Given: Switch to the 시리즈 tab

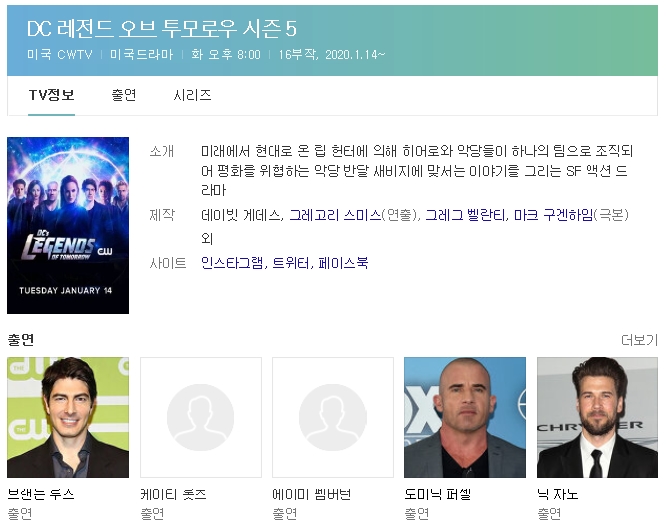Looking at the screenshot, I should [x=192, y=95].
